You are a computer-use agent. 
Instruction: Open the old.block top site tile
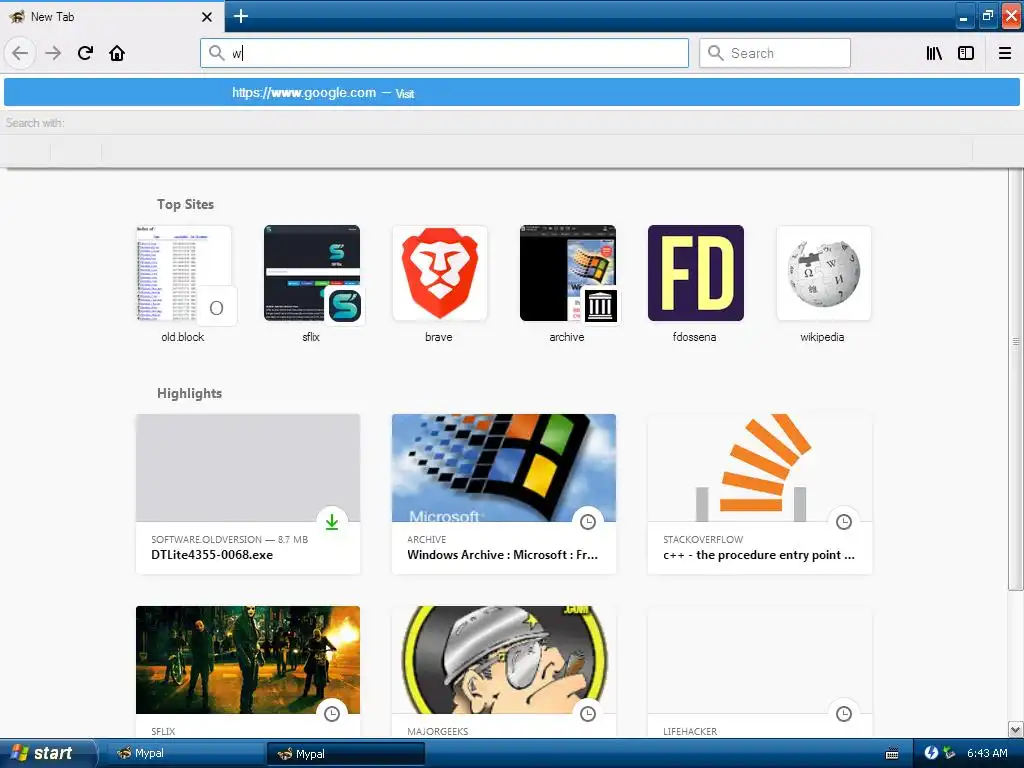(x=184, y=273)
